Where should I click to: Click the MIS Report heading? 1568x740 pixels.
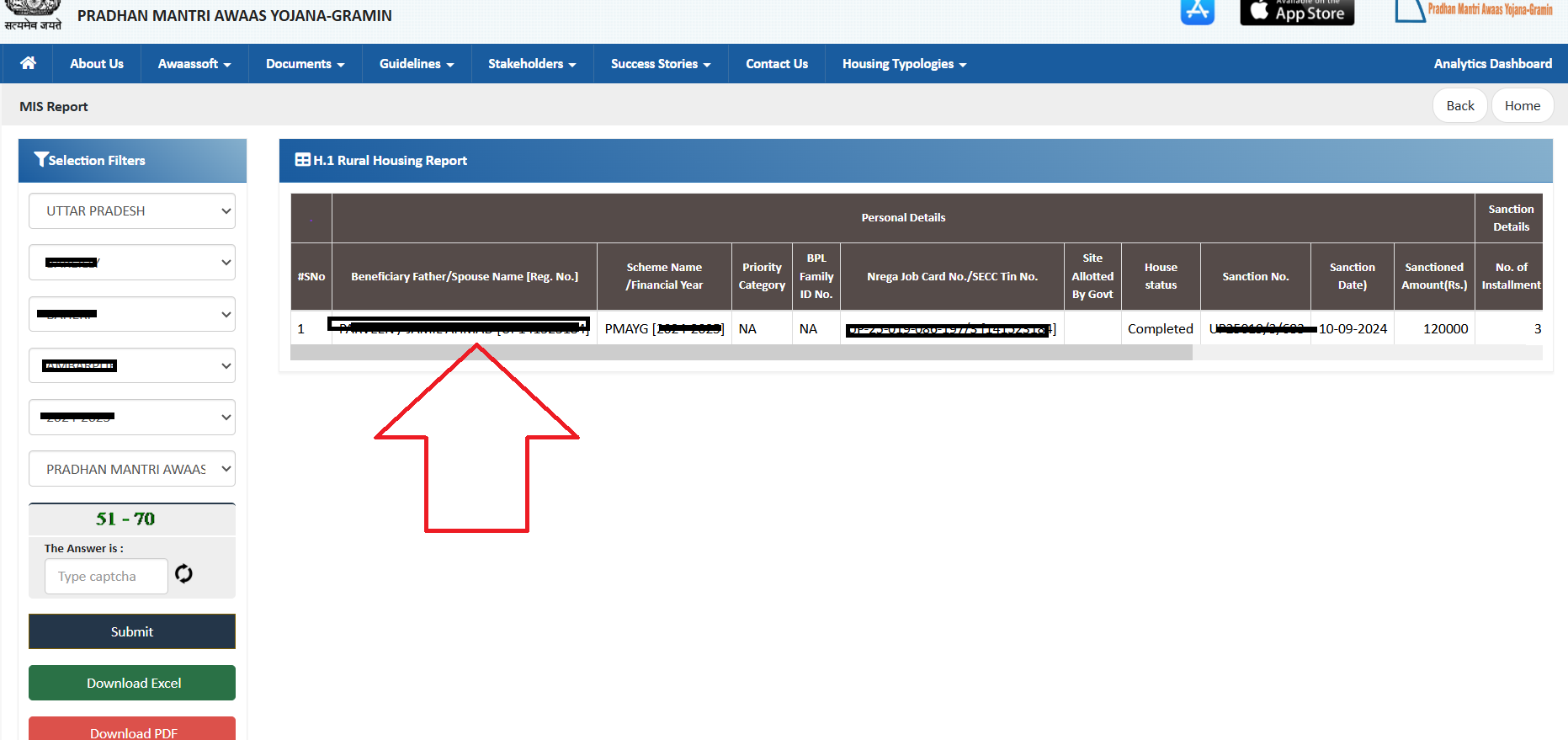coord(54,107)
